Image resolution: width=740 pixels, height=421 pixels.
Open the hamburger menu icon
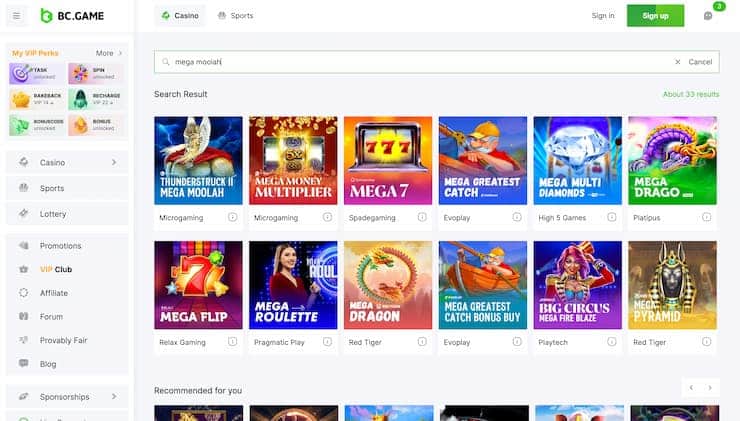coord(17,16)
